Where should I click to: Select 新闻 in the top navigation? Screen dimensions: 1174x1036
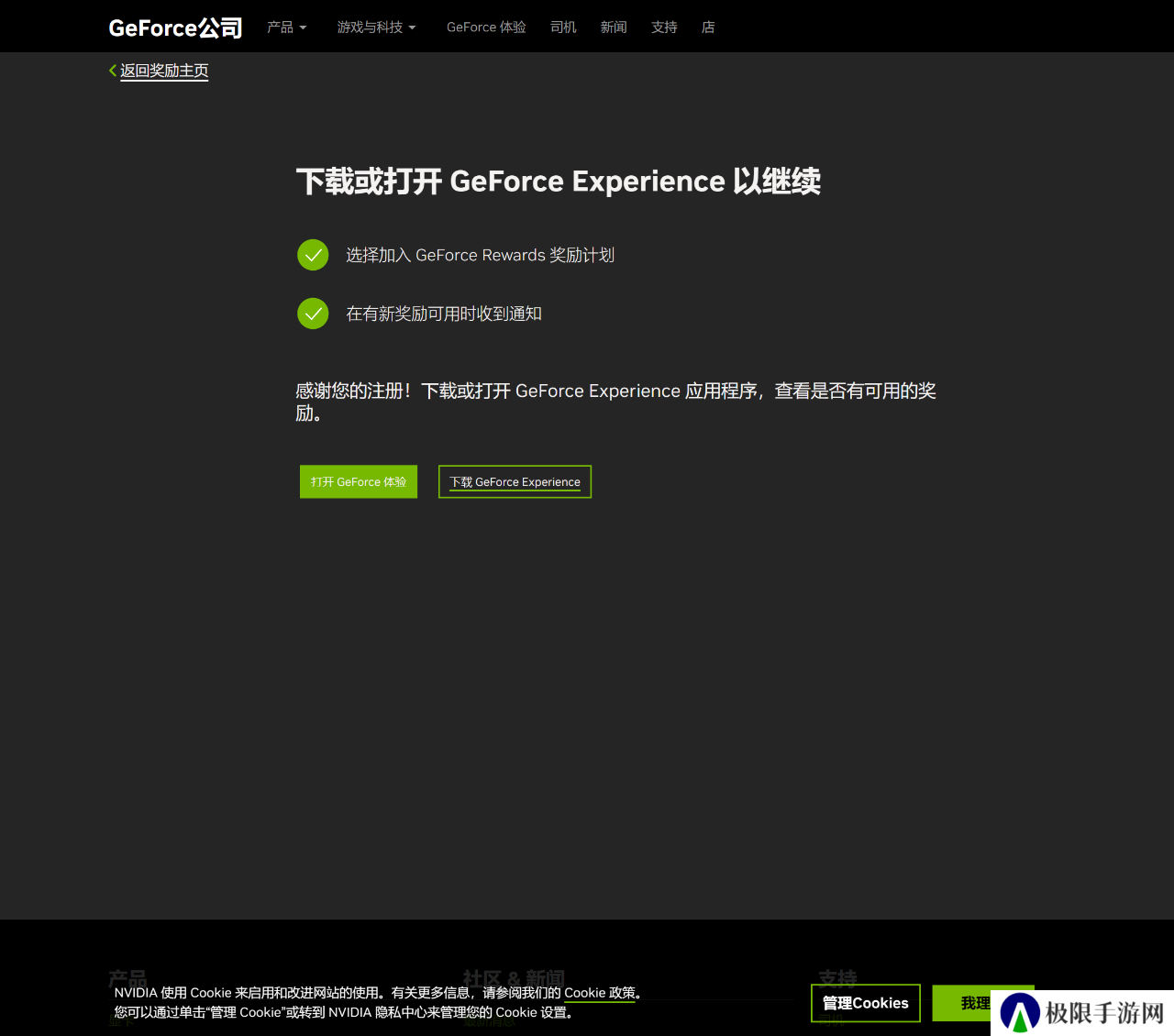point(614,28)
